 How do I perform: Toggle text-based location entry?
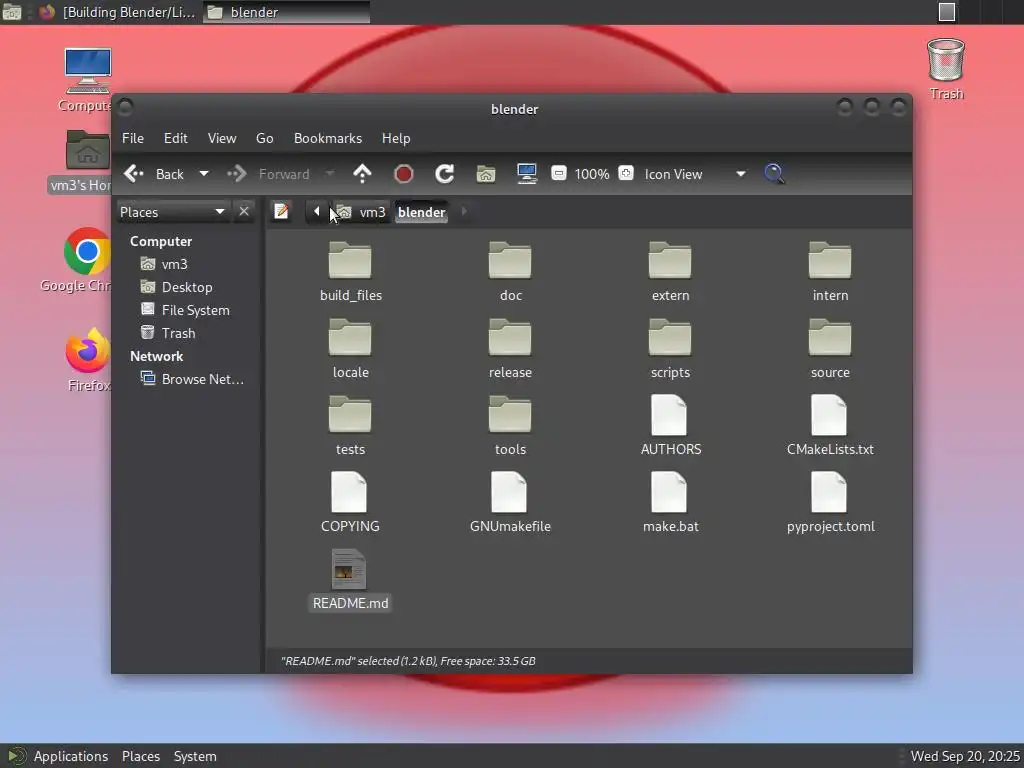[281, 212]
